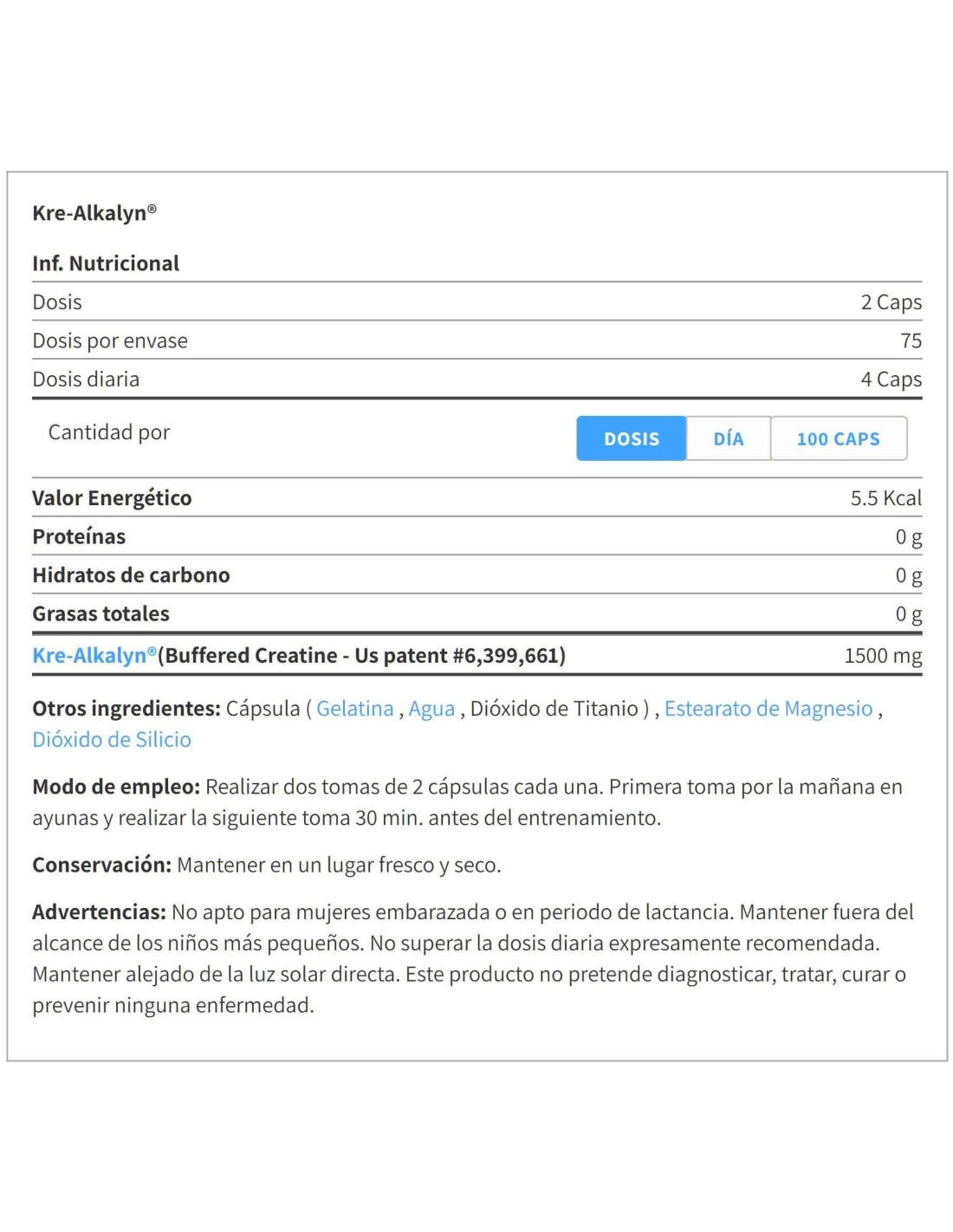Viewport: 953px width, 1232px height.
Task: Click the Inf. Nutricional heading
Action: click(x=106, y=263)
